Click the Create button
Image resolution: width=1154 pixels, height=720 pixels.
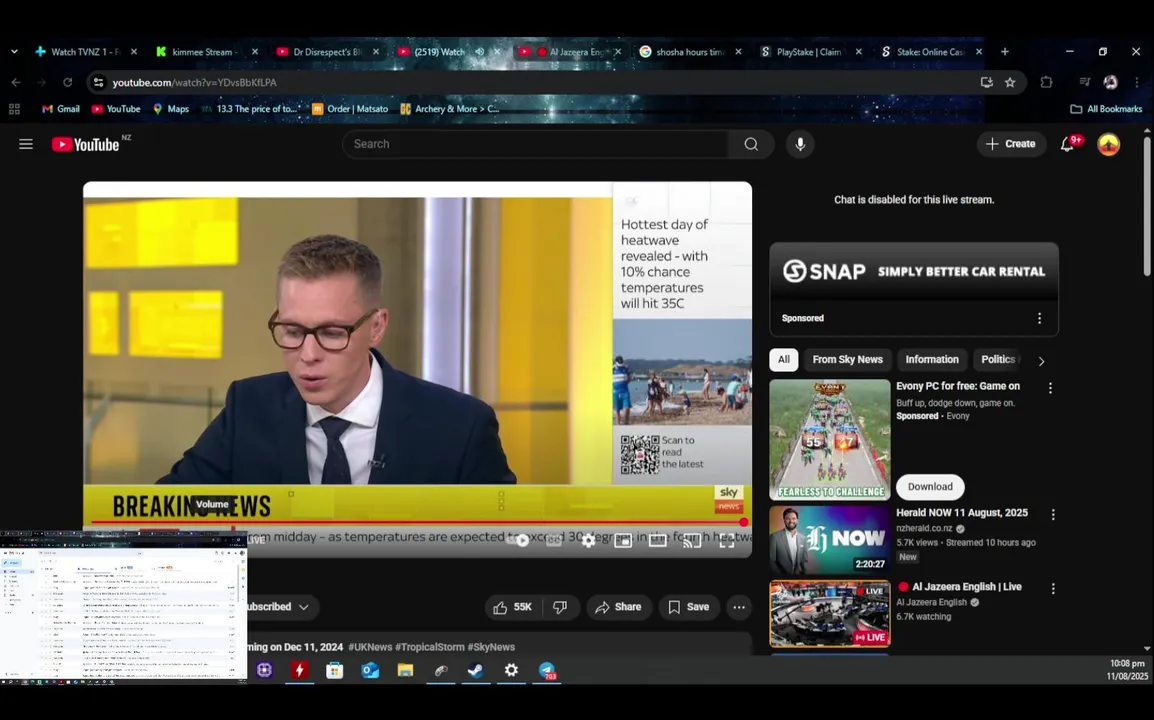(x=1010, y=144)
